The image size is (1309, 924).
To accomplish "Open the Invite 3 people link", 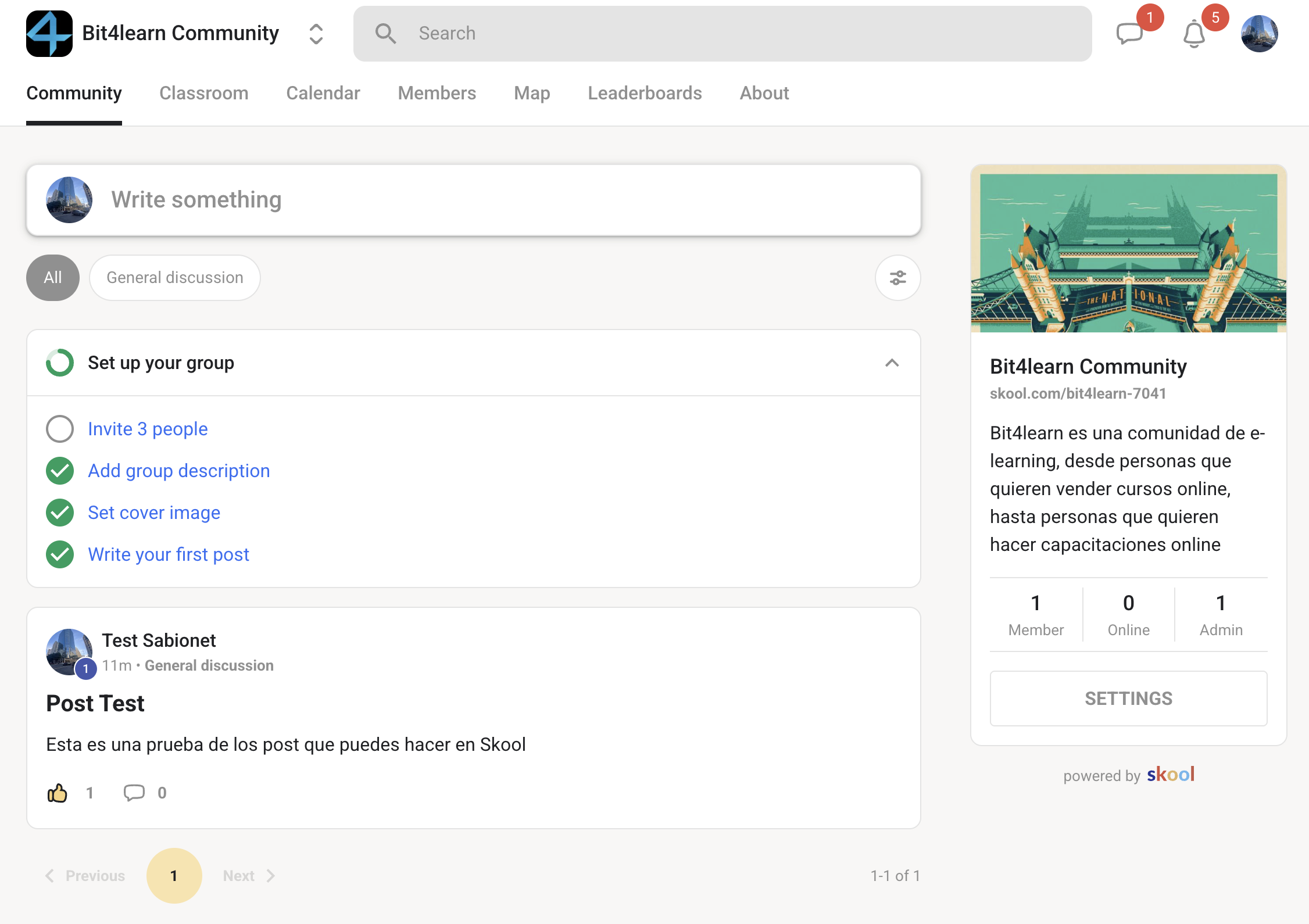I will 148,429.
